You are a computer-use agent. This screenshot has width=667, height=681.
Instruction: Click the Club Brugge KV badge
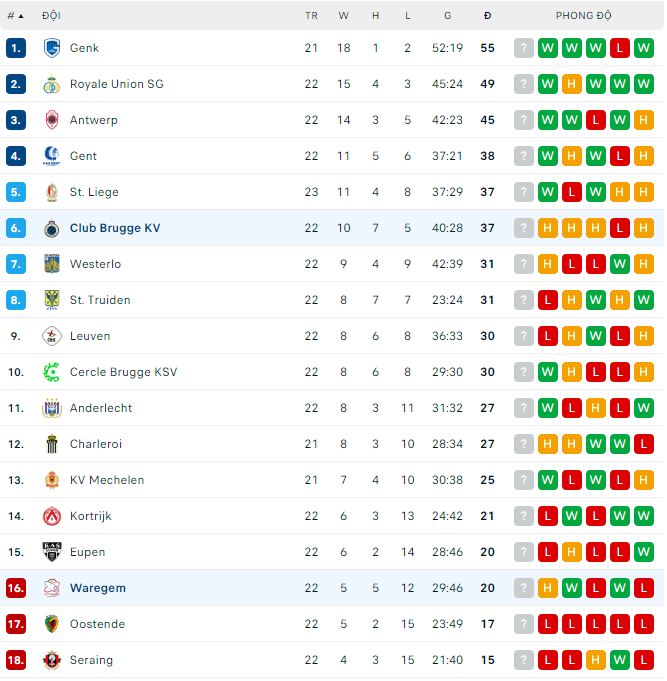tap(52, 228)
